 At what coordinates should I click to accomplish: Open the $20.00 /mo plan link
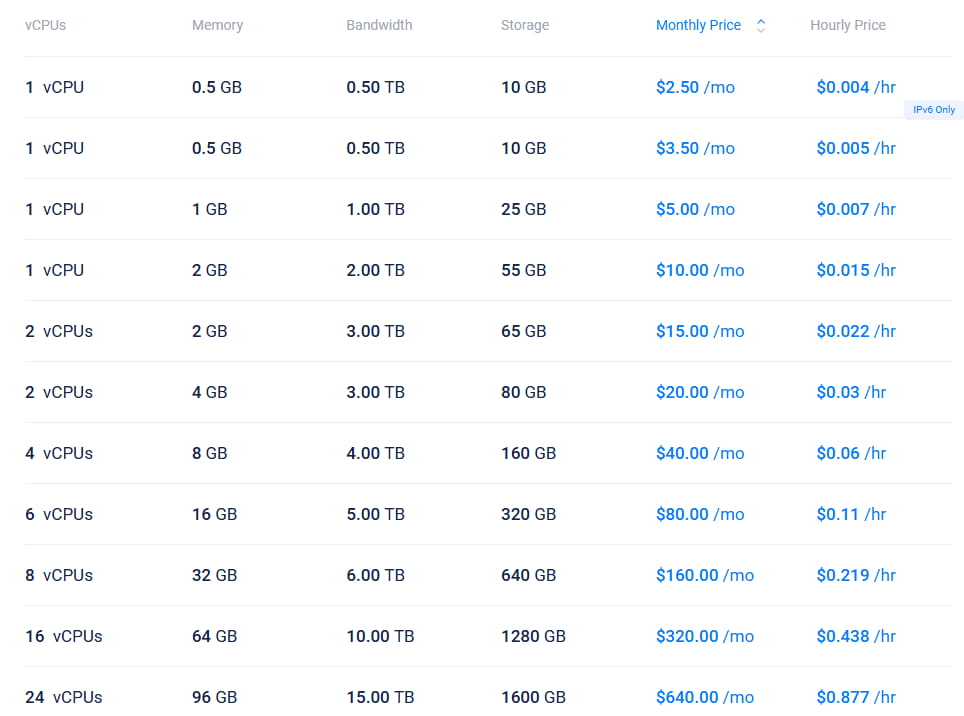pyautogui.click(x=700, y=392)
